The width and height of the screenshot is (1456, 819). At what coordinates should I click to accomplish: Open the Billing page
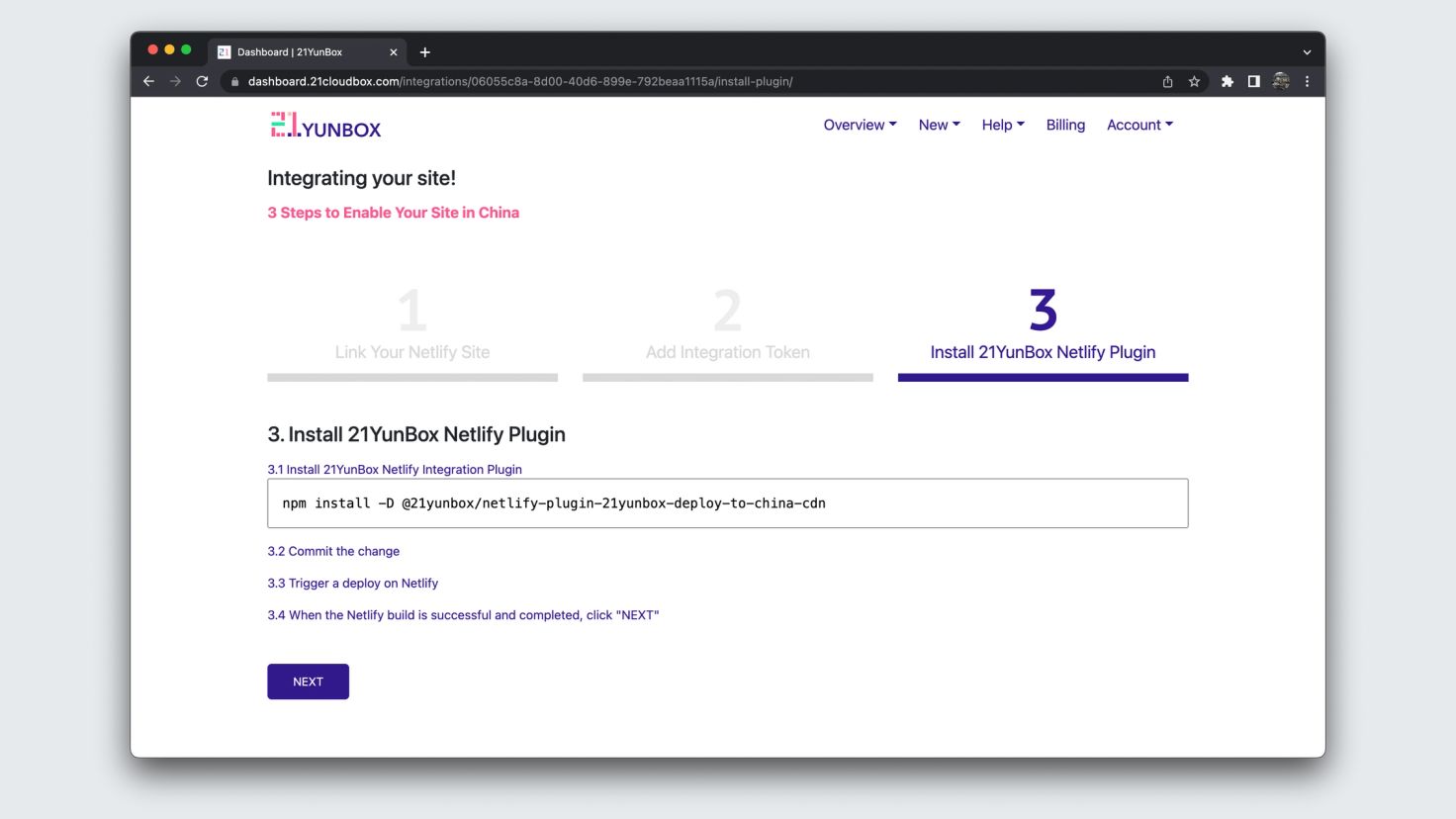(1065, 125)
